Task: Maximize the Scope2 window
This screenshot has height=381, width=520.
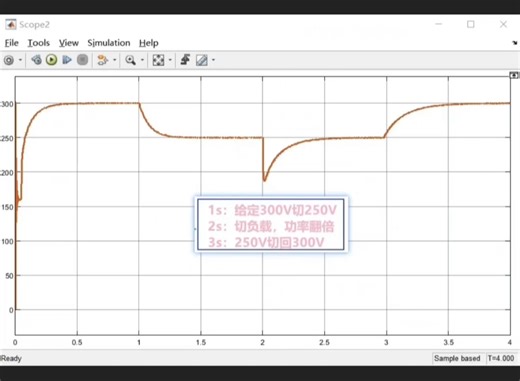Action: point(471,24)
